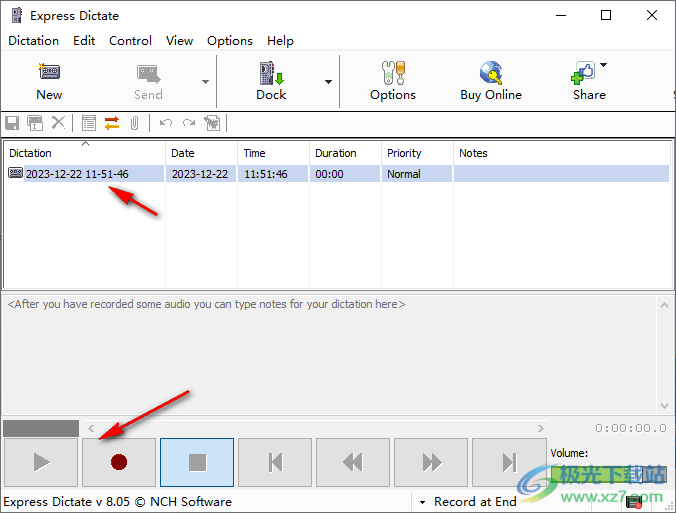
Task: Open the Dictation menu
Action: click(33, 41)
